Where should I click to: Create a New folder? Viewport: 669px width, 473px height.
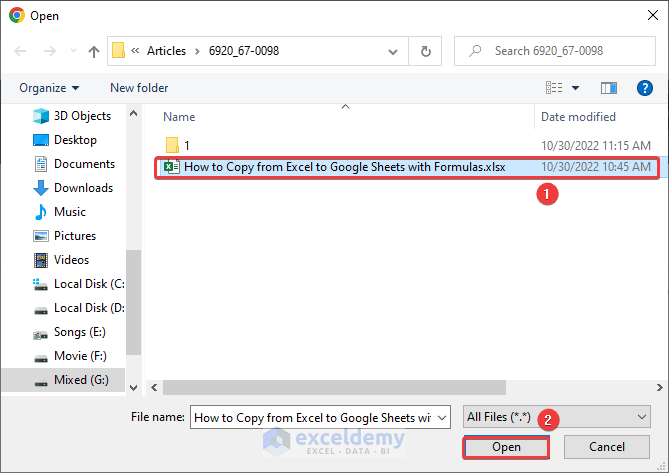tap(139, 88)
